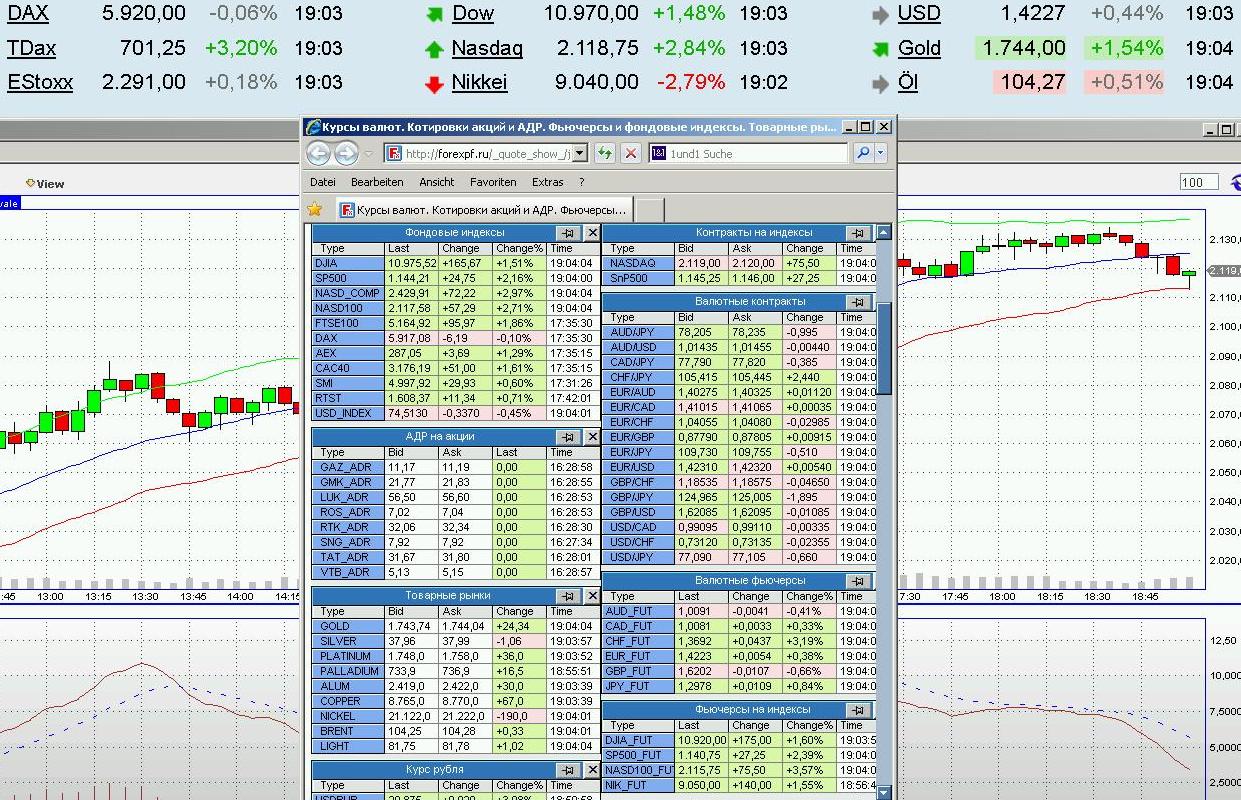Pin the Валютные фьючерсы panel
1241x800 pixels.
(x=858, y=581)
